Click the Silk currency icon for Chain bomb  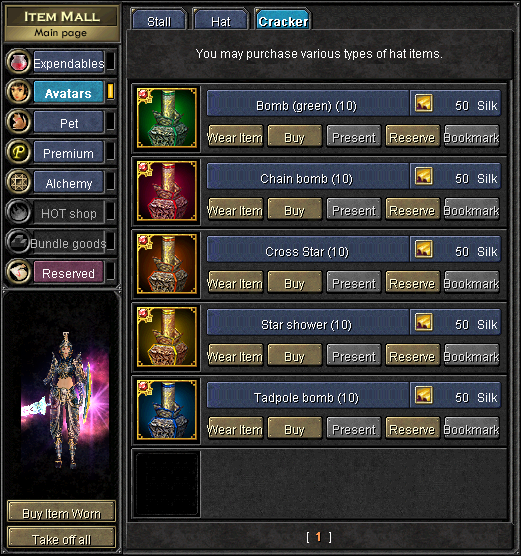423,176
